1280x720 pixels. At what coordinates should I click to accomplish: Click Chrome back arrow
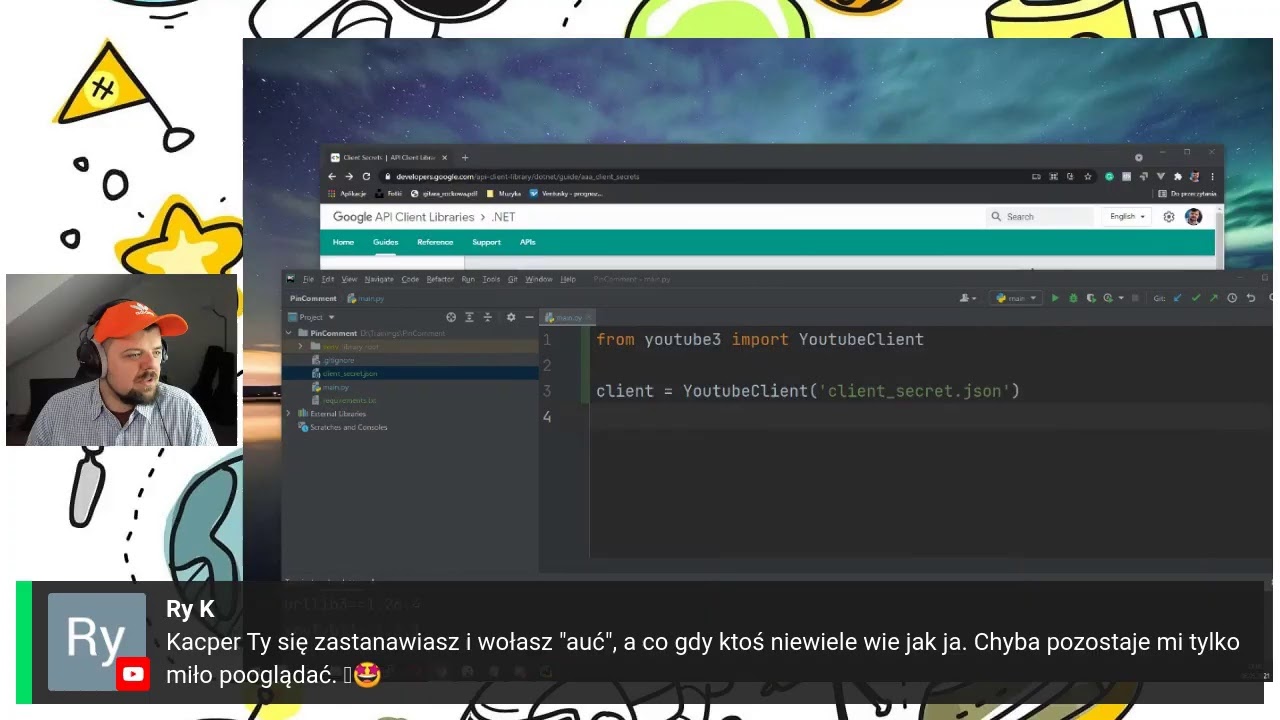334,176
